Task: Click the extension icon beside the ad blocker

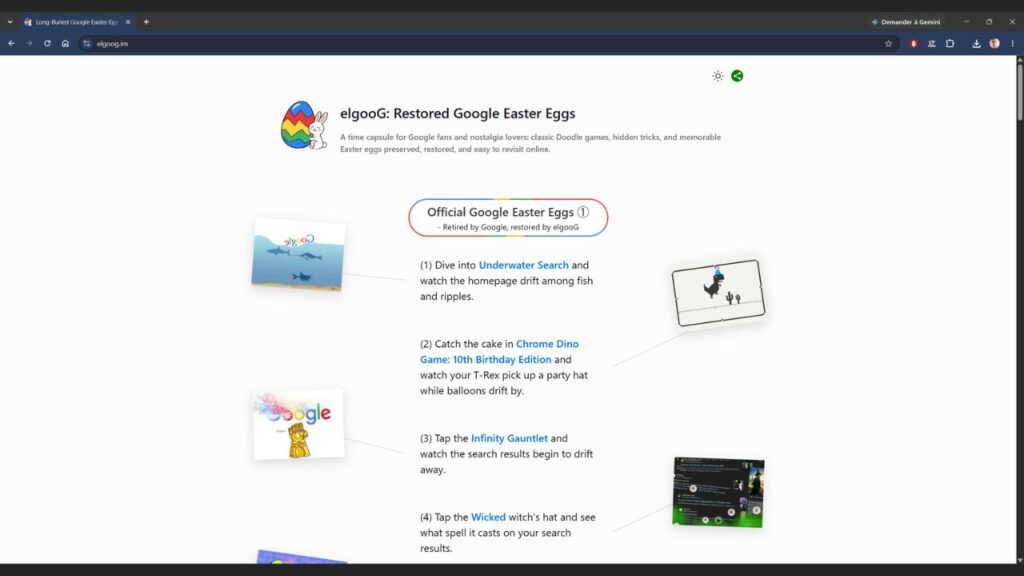Action: (932, 44)
